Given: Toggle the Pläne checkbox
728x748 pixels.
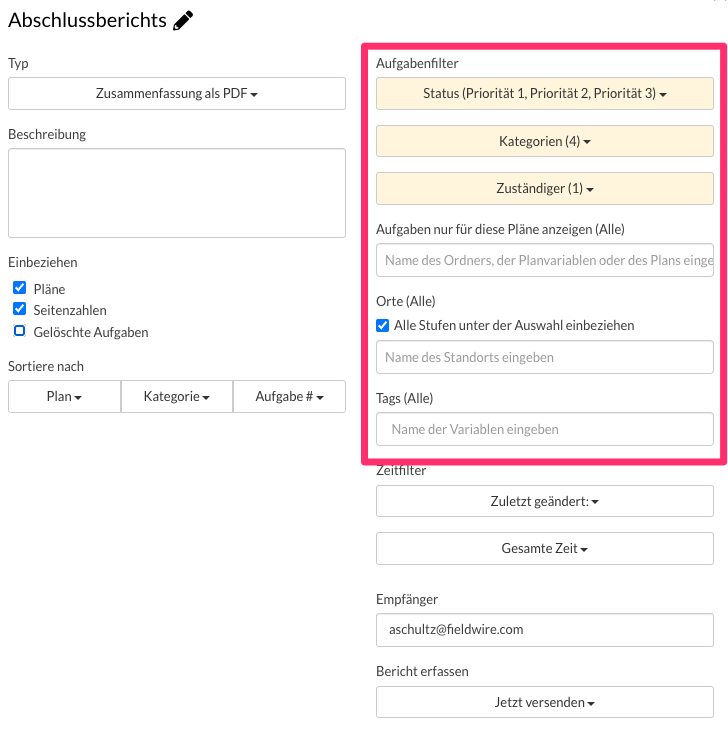Looking at the screenshot, I should [x=19, y=289].
